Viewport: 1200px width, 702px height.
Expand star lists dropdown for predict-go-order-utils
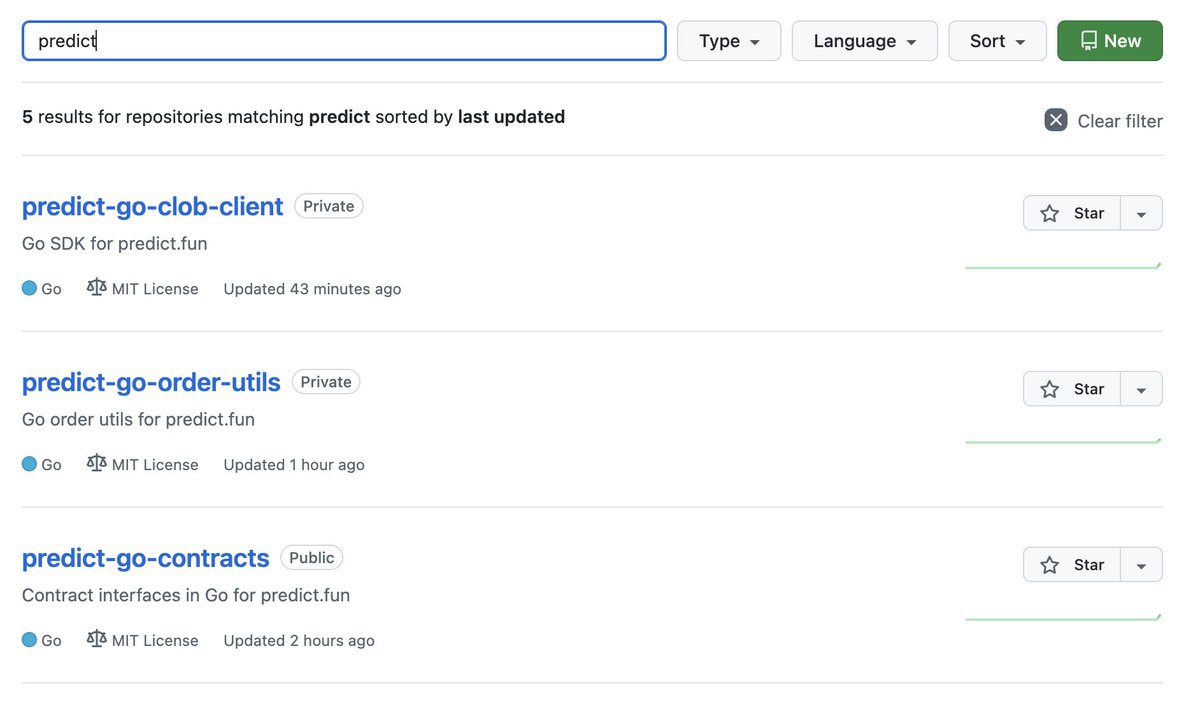point(1142,389)
